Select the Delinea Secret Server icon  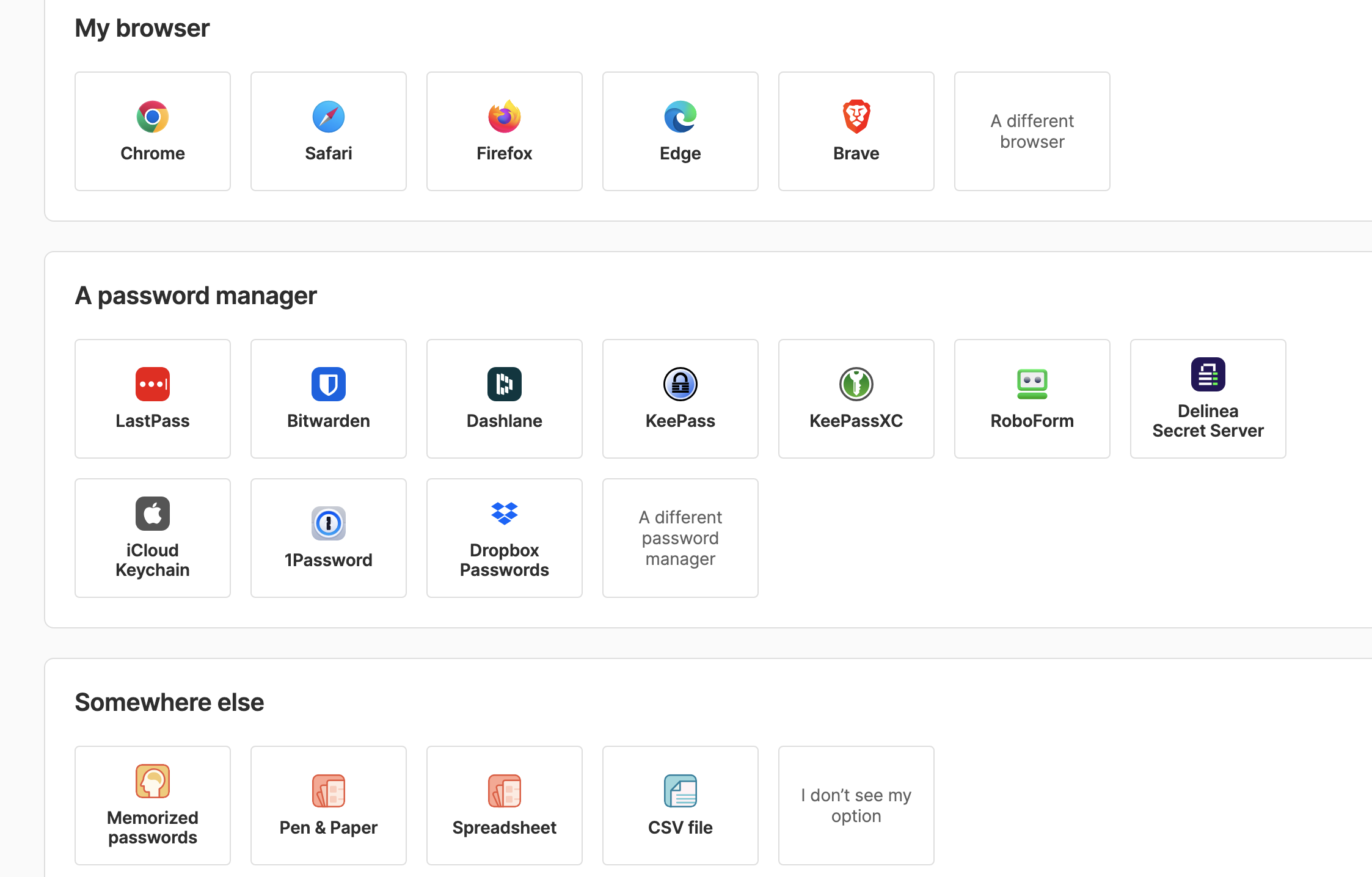[1208, 374]
